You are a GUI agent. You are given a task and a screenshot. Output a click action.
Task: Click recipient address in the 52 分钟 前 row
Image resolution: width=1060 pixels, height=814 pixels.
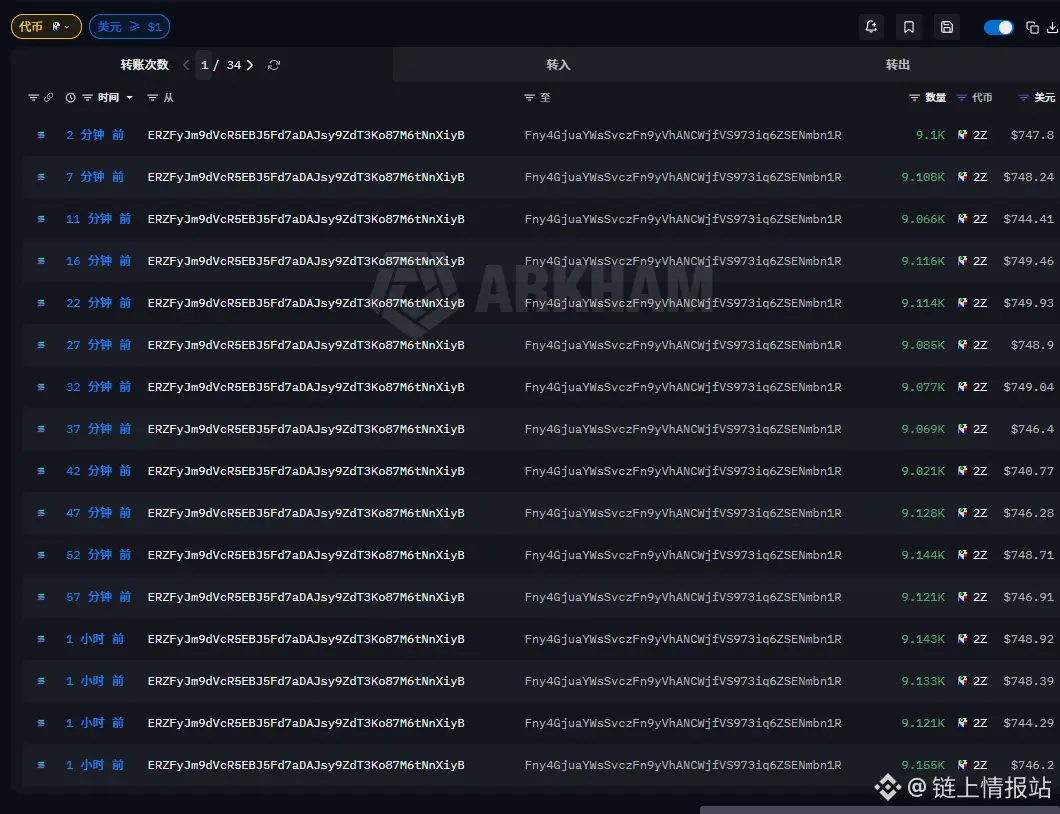(683, 555)
